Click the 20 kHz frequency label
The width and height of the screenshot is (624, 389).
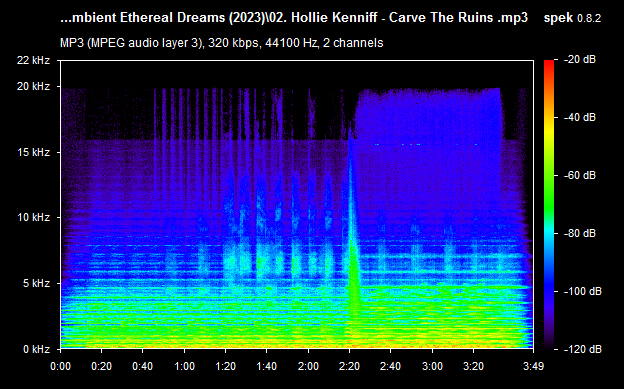click(x=33, y=86)
